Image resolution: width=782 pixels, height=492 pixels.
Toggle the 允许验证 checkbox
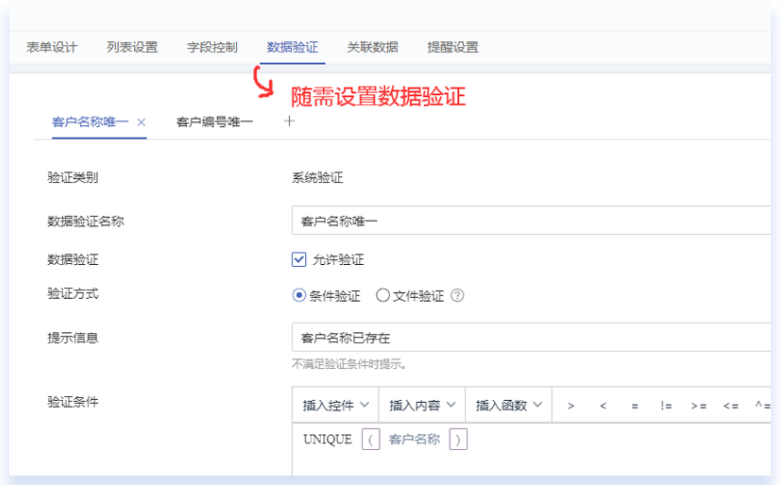tap(298, 260)
